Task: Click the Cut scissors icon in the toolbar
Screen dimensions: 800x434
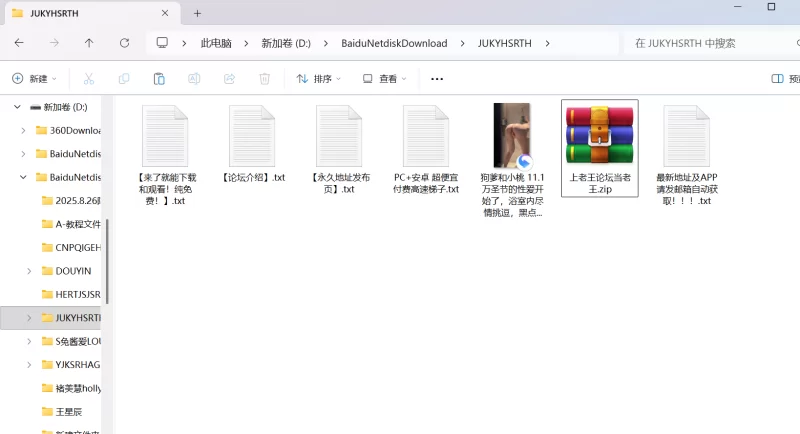Action: (88, 78)
